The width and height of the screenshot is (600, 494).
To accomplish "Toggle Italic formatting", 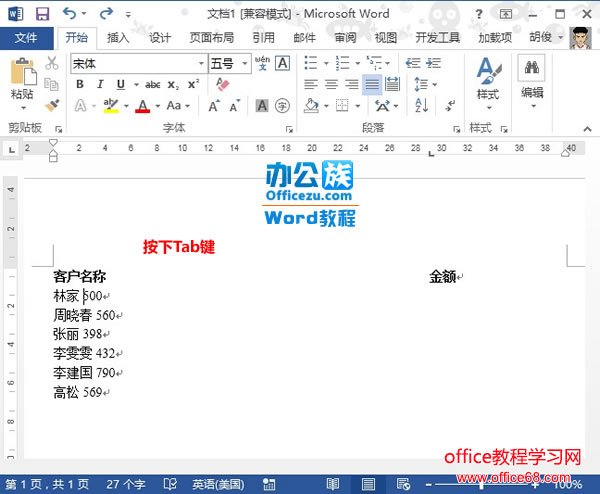I will click(100, 84).
